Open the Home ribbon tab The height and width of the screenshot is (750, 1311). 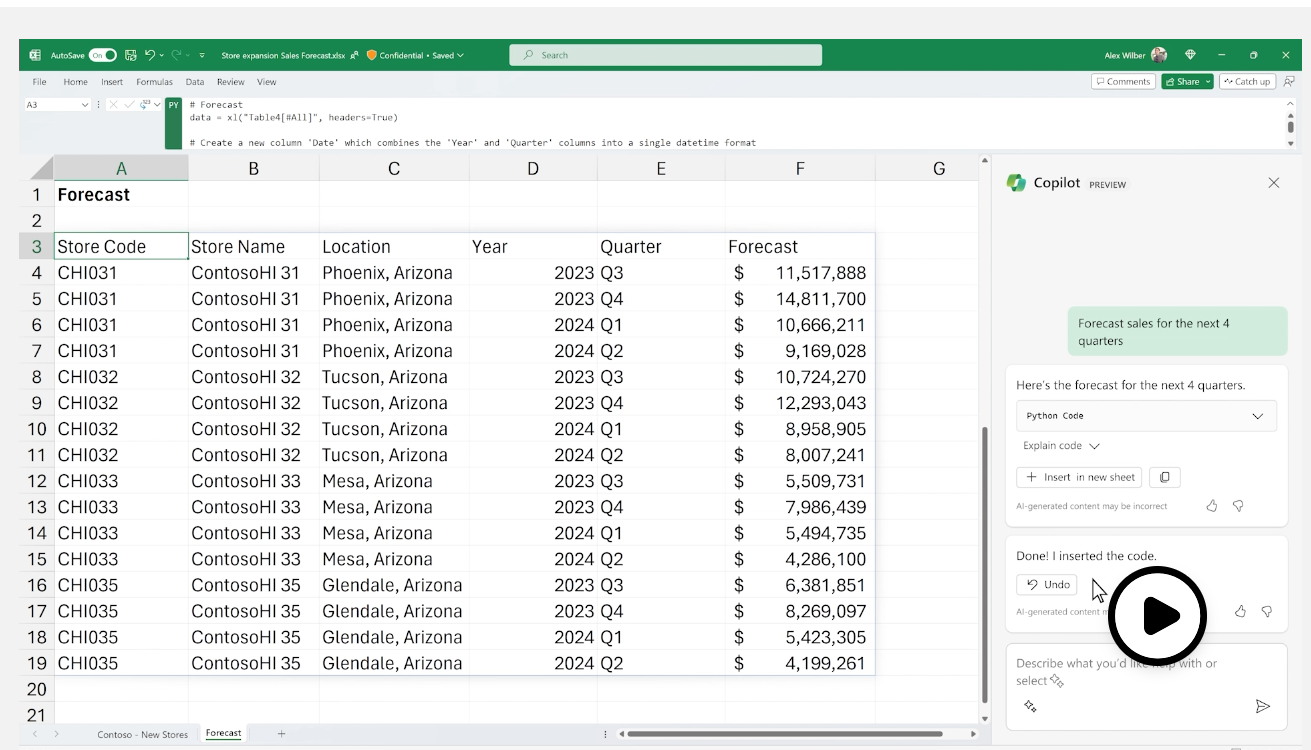[x=75, y=82]
